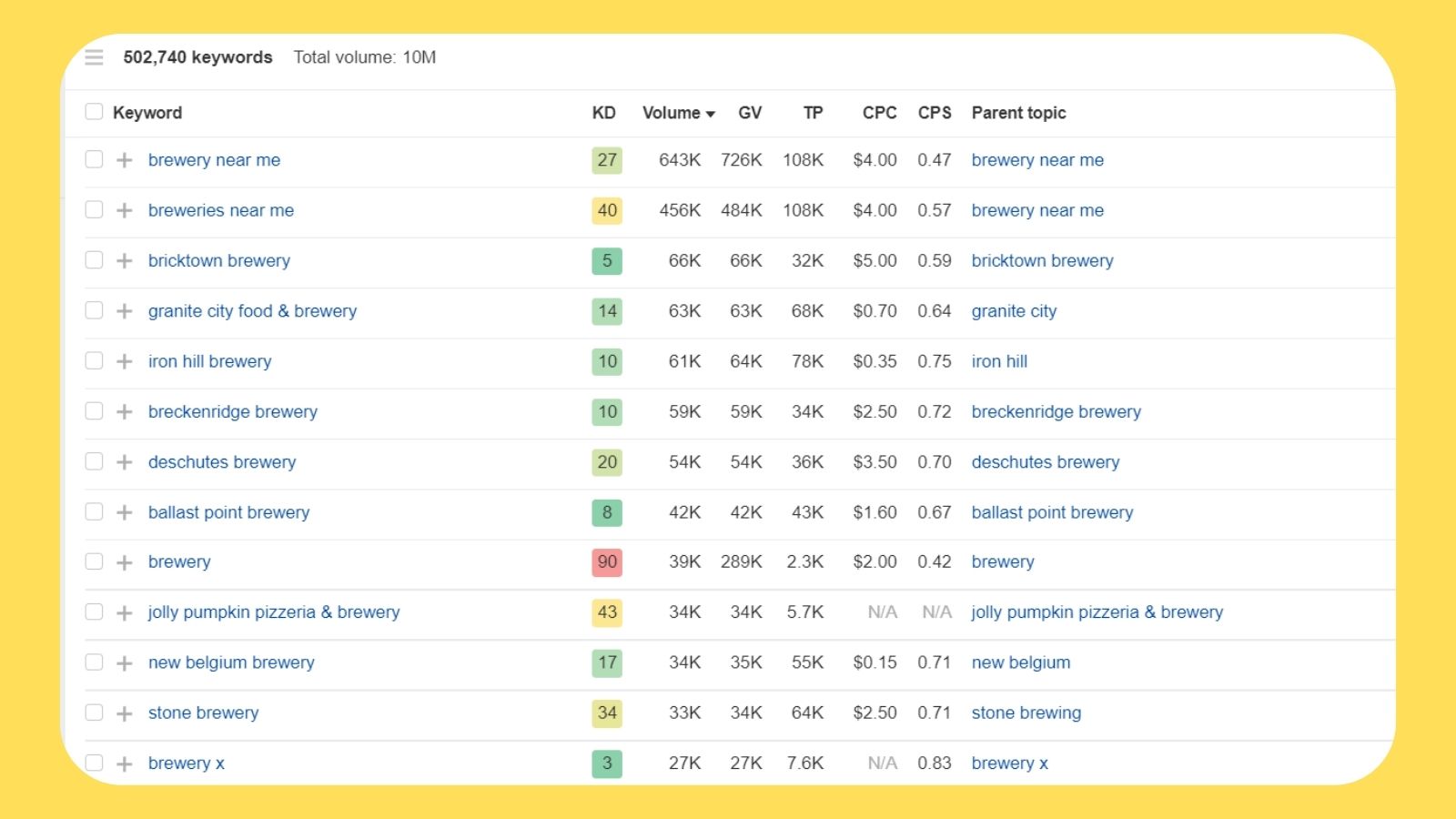The width and height of the screenshot is (1456, 819).
Task: Click Total volume: 10M text
Action: click(x=364, y=57)
